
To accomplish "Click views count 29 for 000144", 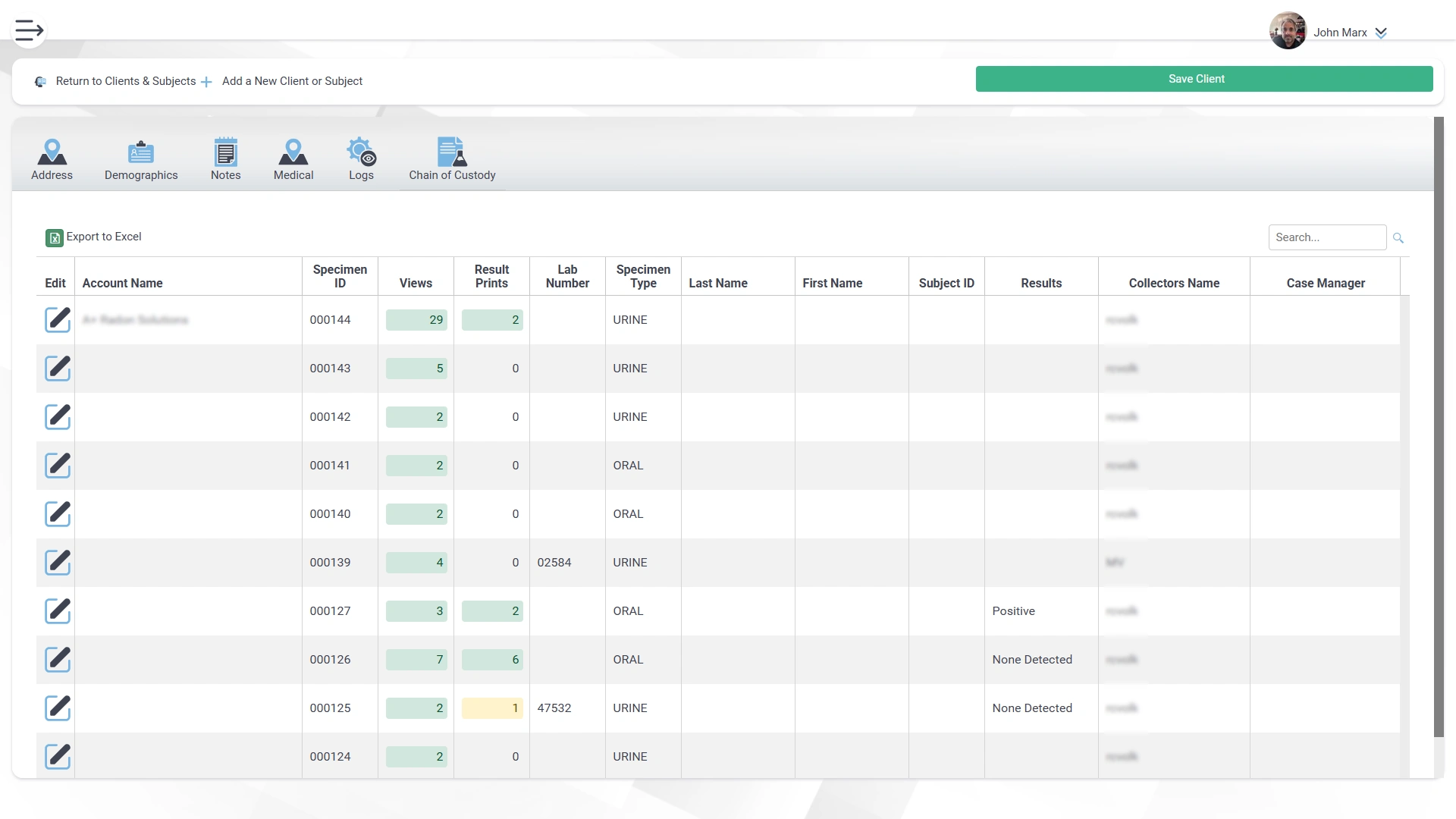I will coord(416,320).
